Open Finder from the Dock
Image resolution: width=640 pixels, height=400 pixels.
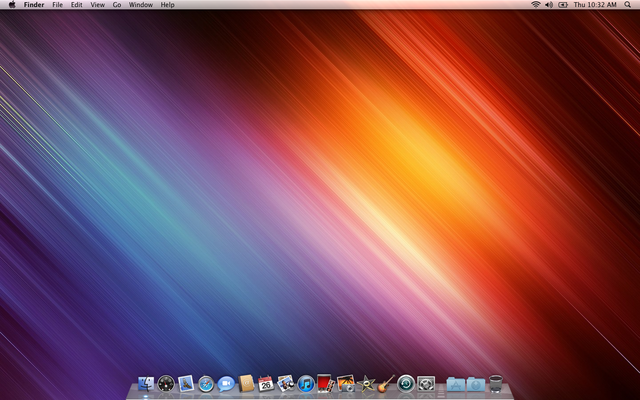click(146, 384)
